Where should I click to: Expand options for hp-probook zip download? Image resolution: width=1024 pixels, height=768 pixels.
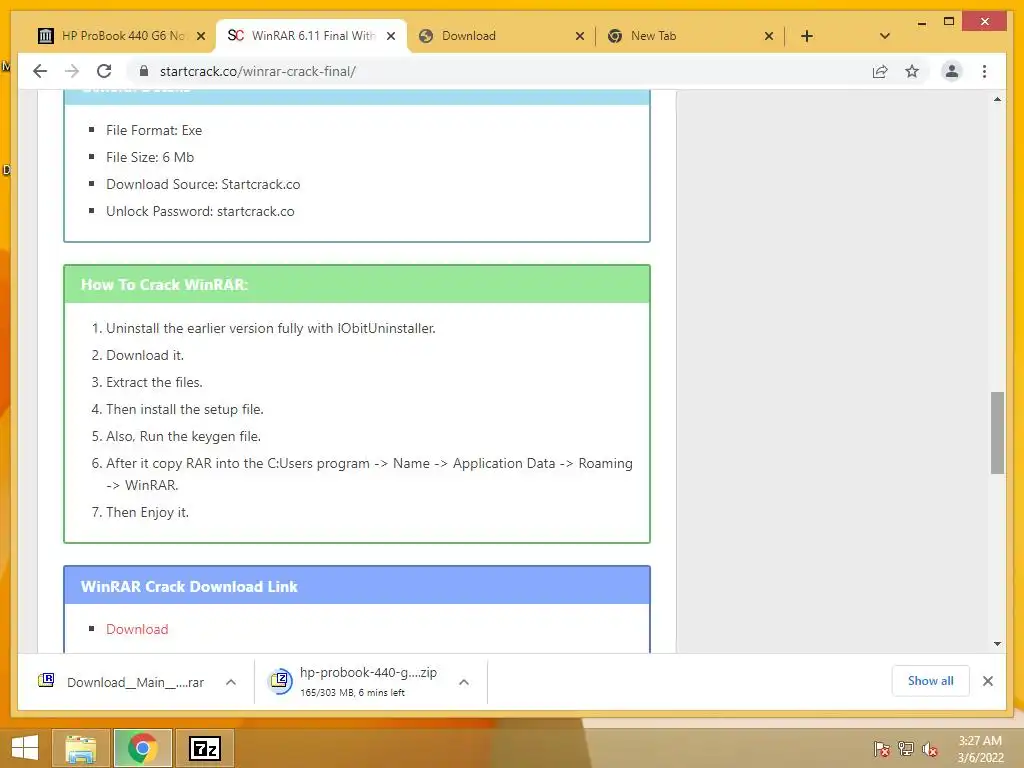pyautogui.click(x=464, y=682)
